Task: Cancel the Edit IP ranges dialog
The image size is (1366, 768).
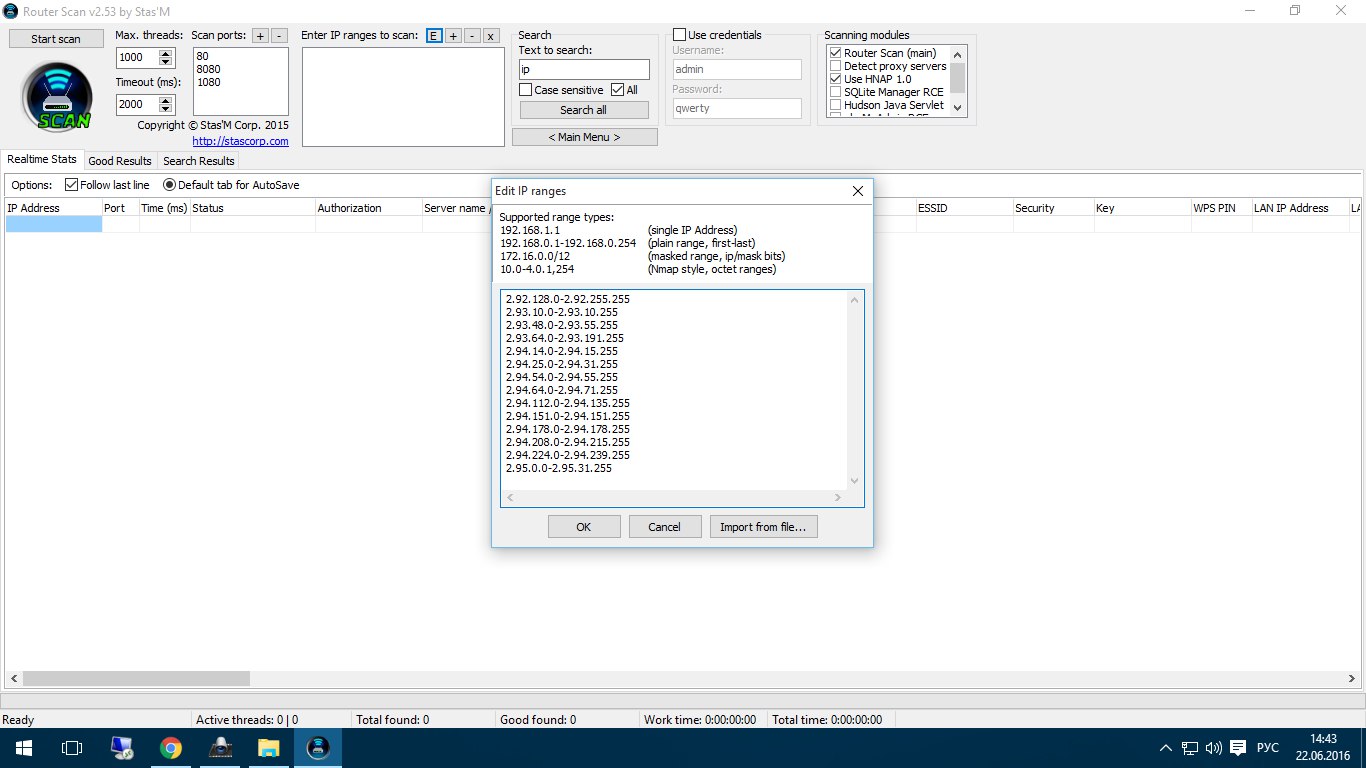Action: [x=664, y=527]
